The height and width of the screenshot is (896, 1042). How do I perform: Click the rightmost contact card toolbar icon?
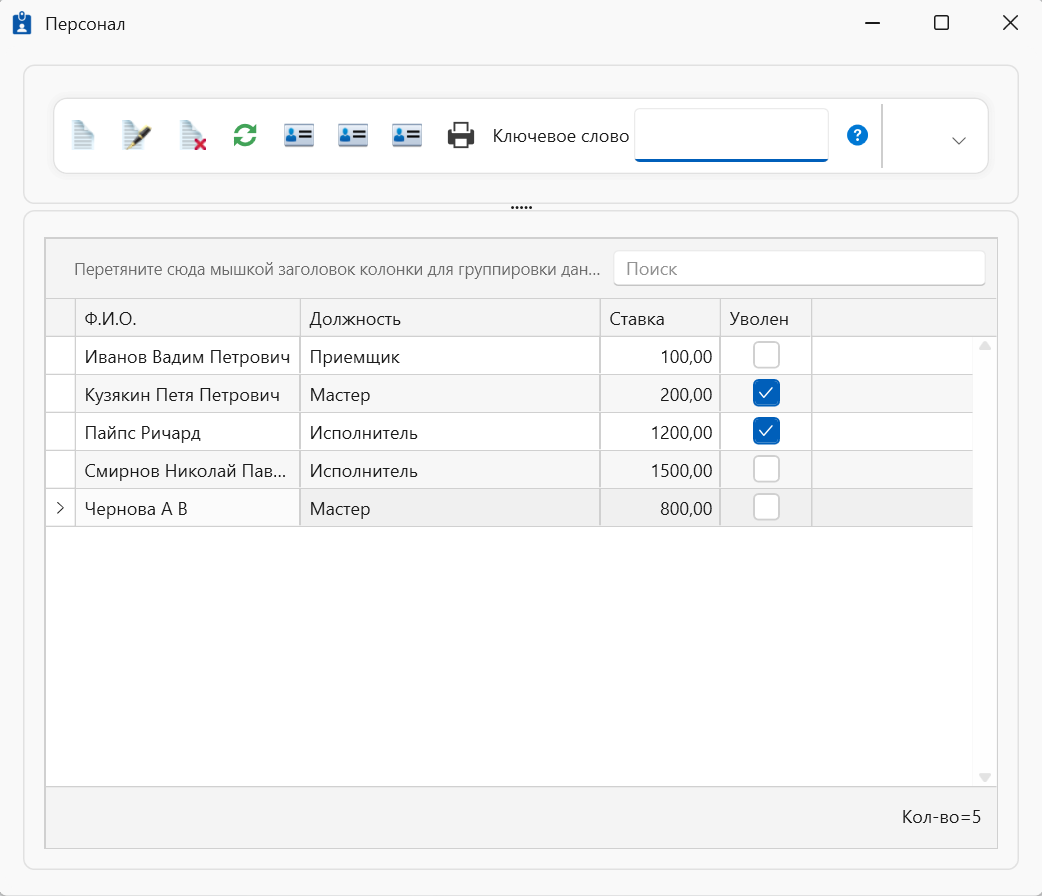407,136
